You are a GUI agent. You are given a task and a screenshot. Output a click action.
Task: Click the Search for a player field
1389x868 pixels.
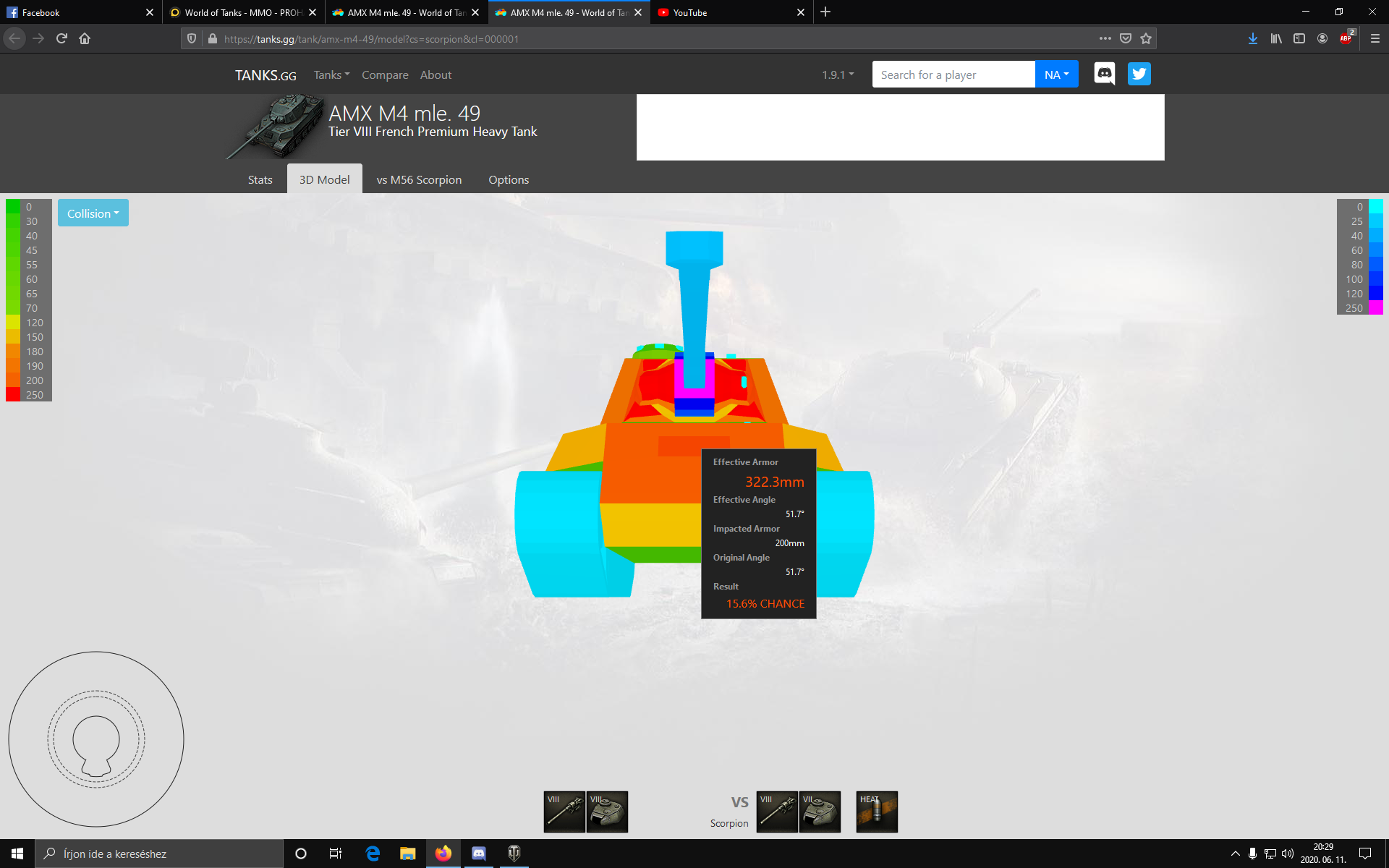click(x=953, y=75)
